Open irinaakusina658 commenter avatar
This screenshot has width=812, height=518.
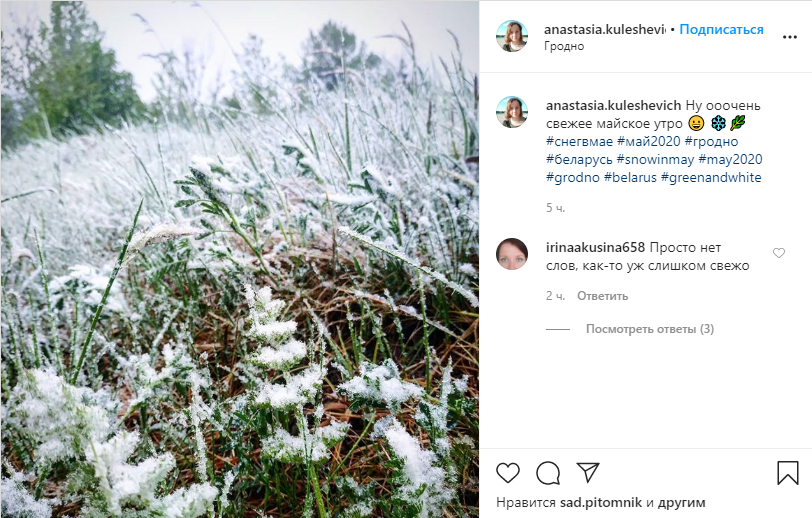point(512,254)
